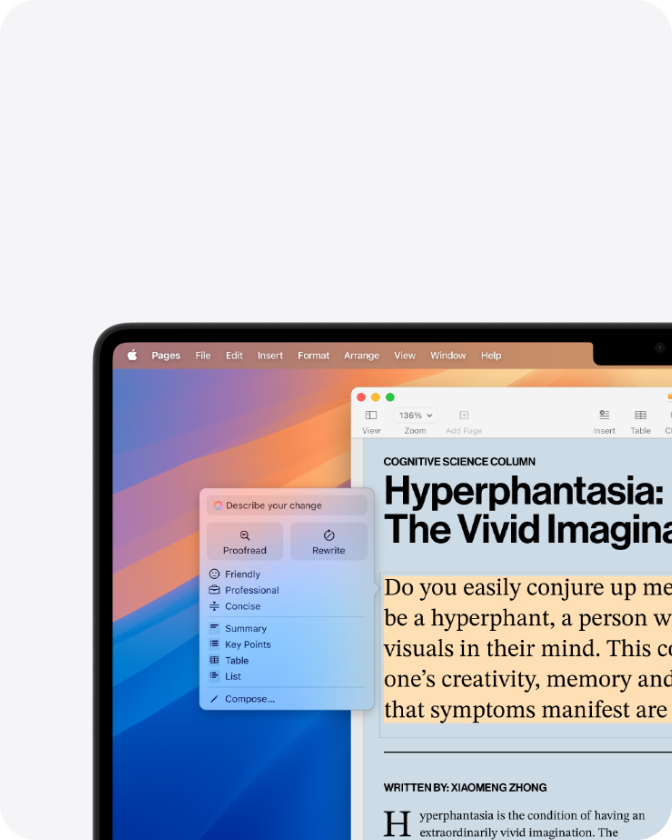The image size is (672, 840).
Task: Apply the Concise rewrite option
Action: pos(242,606)
